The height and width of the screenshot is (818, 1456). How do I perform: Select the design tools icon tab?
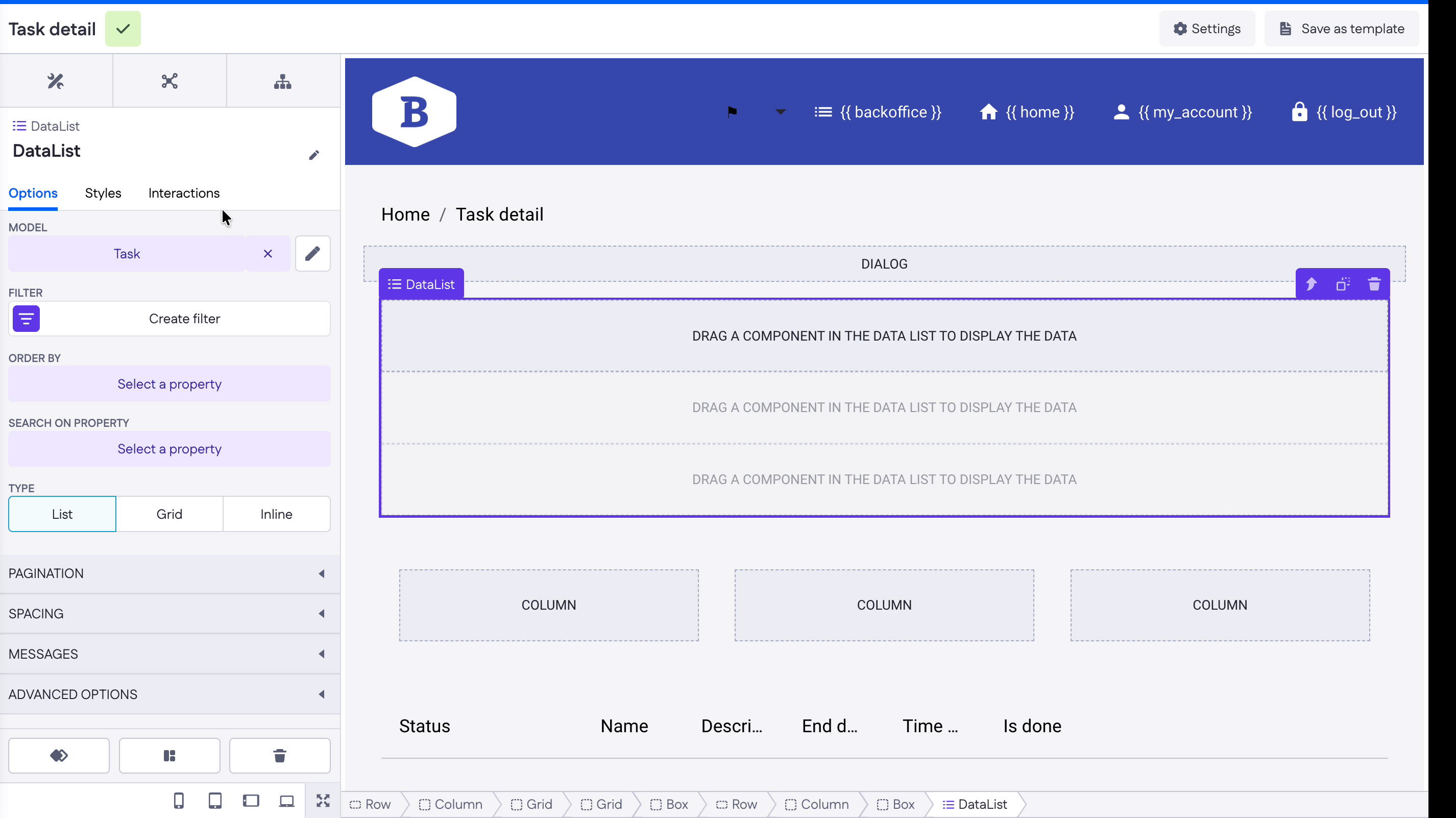[x=55, y=81]
